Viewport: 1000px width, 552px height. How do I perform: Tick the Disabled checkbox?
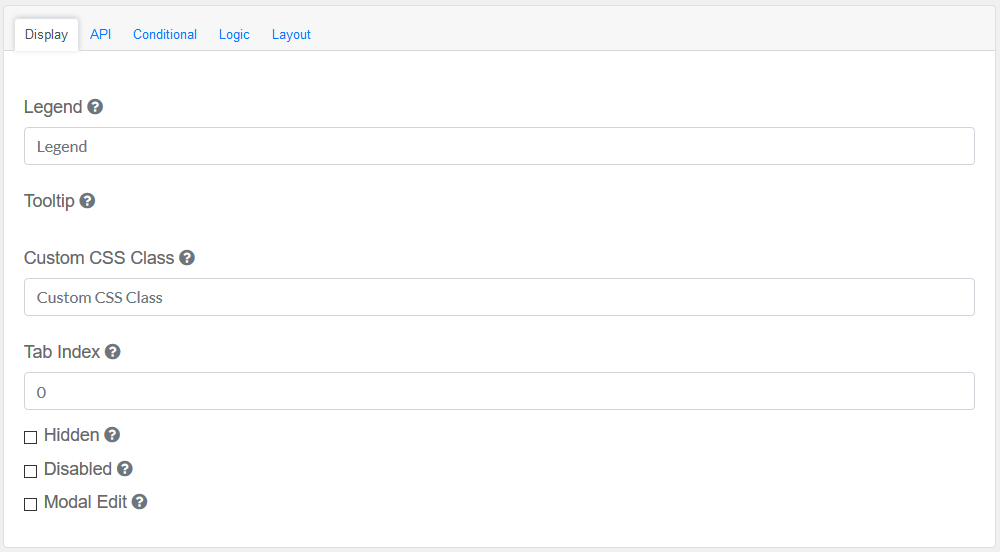(x=31, y=471)
